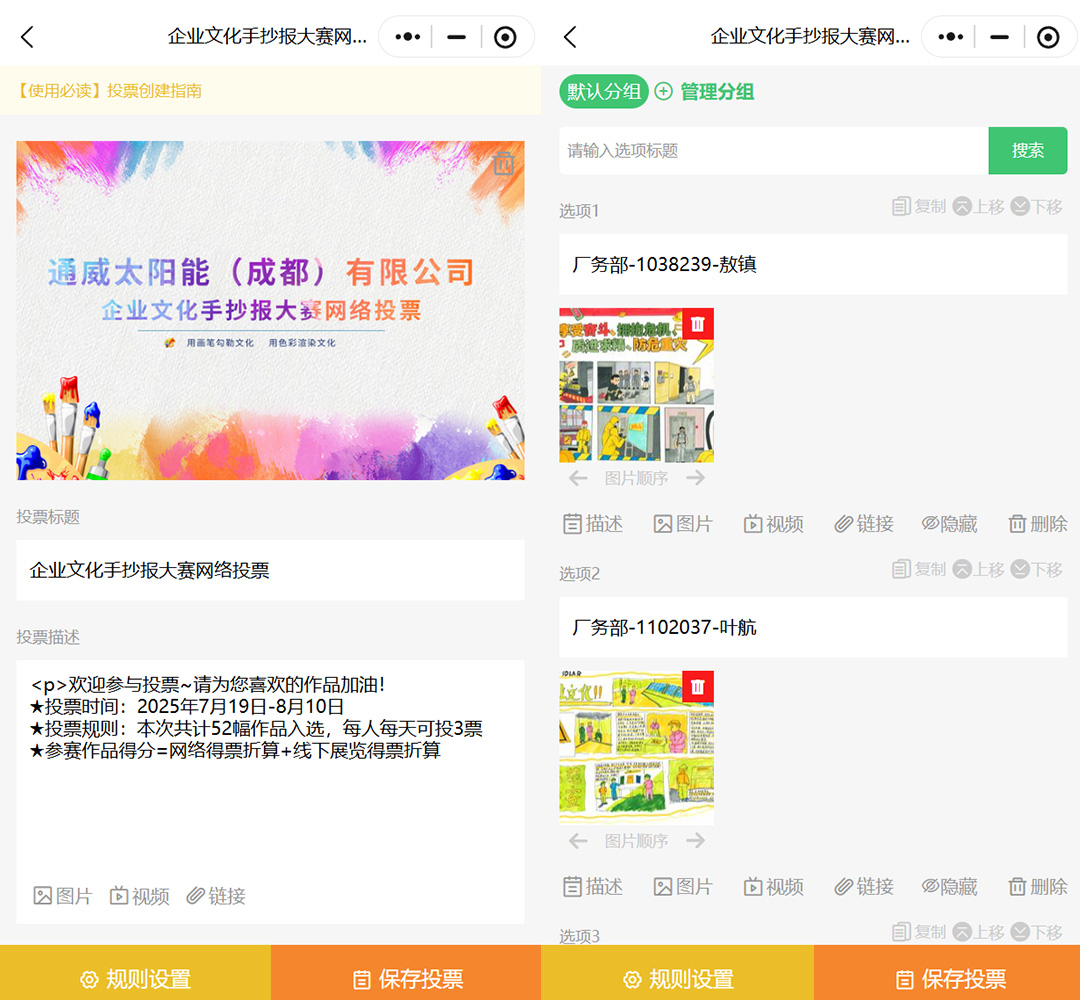1080x1000 pixels.
Task: Move the 选项1 image earlier with the left arrow
Action: click(578, 478)
